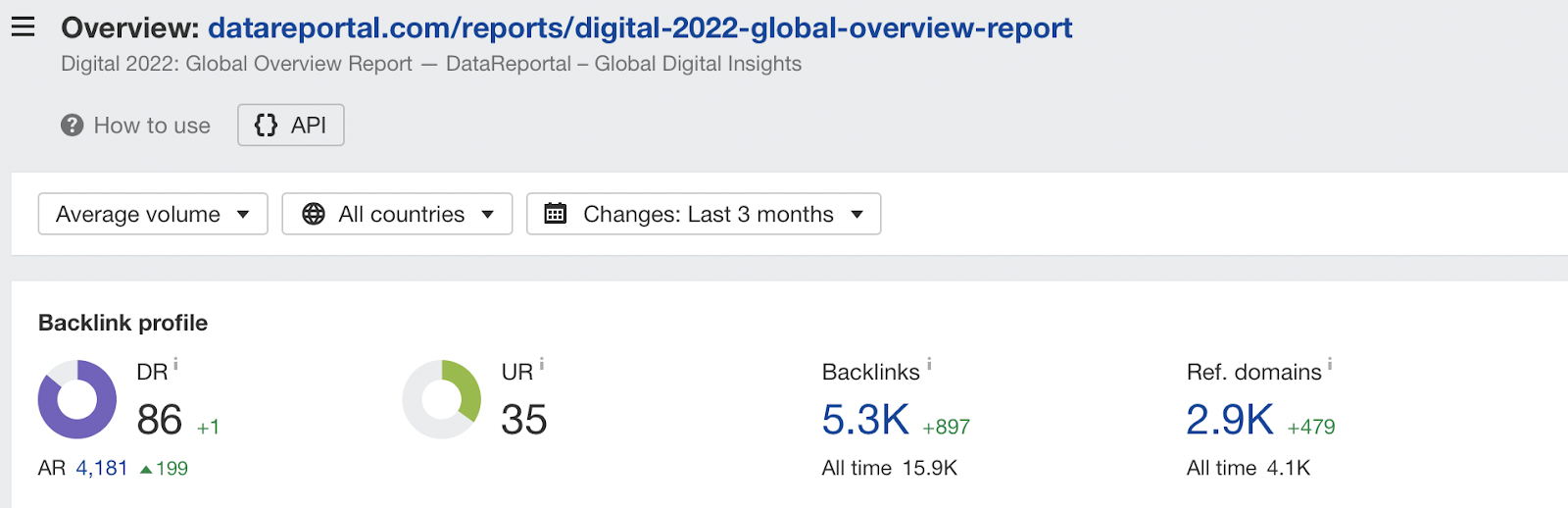Click the calendar icon in Changes selector
The width and height of the screenshot is (1568, 508).
click(556, 214)
